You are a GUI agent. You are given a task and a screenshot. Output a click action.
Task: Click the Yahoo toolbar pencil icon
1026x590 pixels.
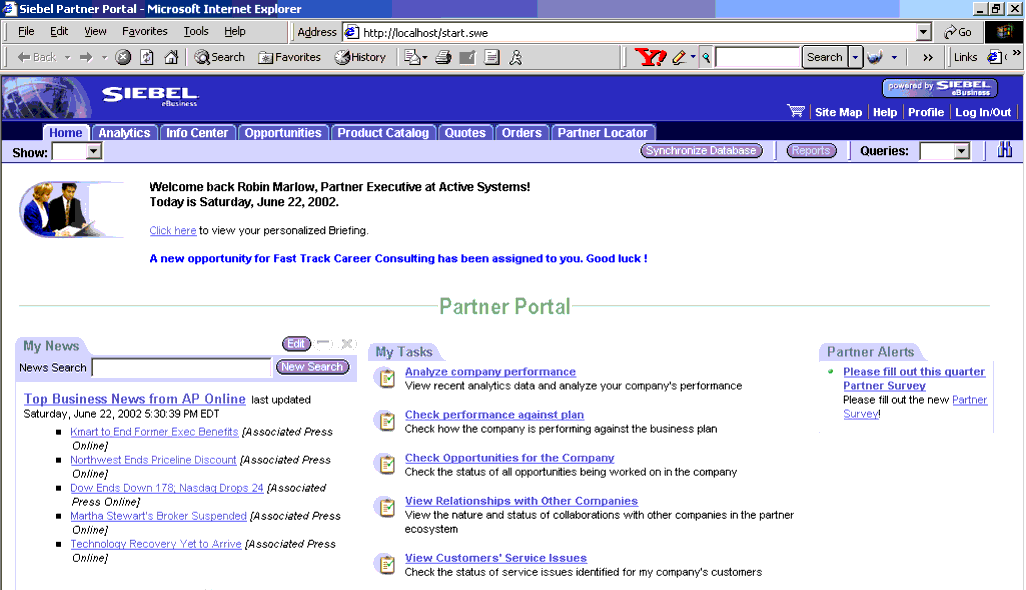point(679,58)
